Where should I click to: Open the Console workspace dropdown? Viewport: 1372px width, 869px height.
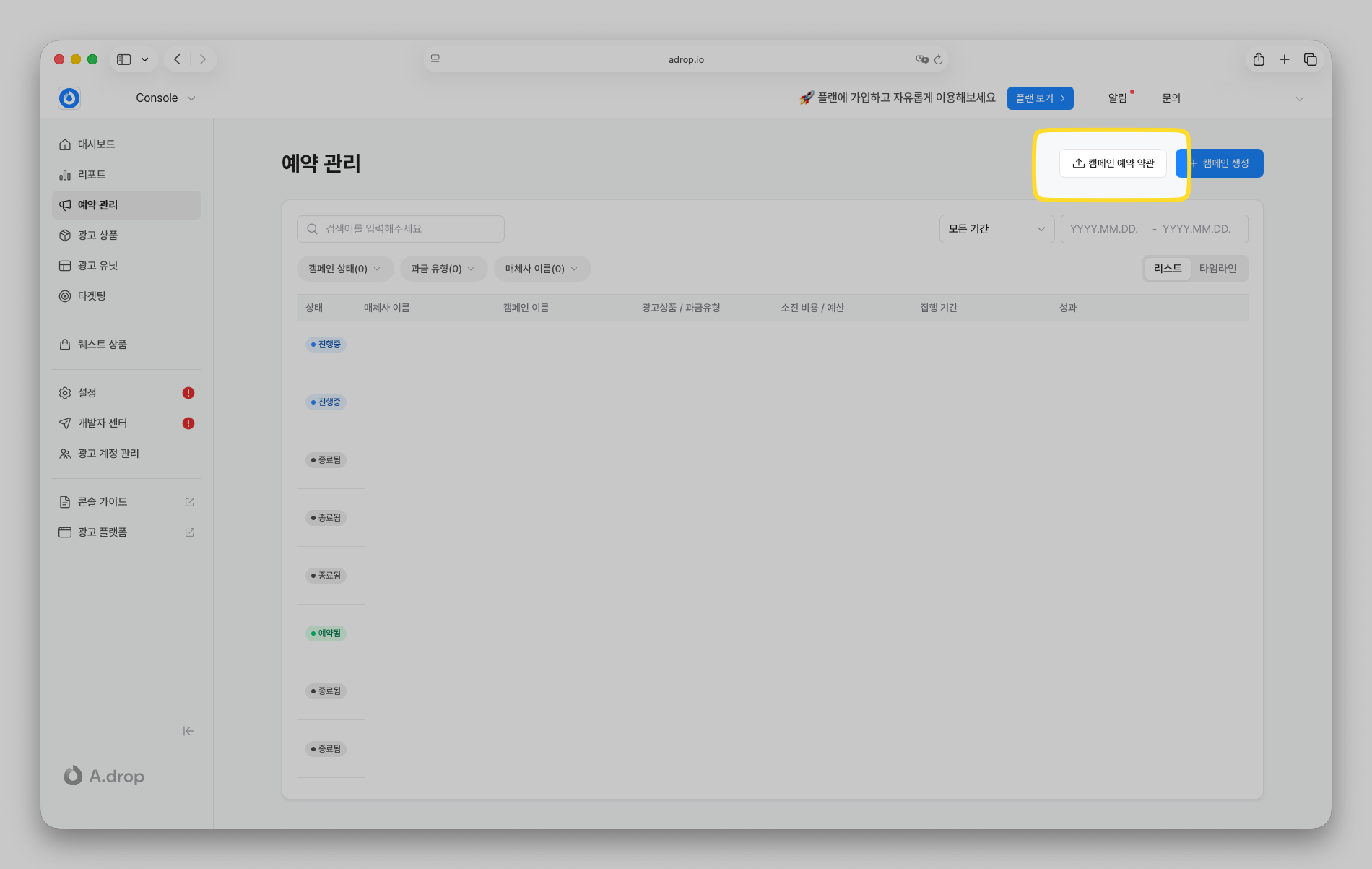pyautogui.click(x=165, y=98)
